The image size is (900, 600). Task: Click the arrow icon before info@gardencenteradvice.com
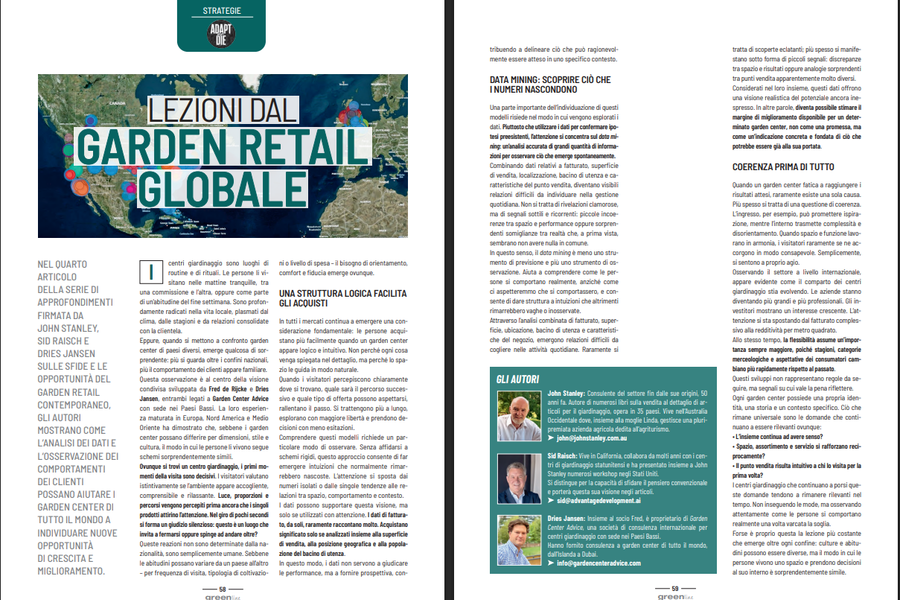coord(551,563)
